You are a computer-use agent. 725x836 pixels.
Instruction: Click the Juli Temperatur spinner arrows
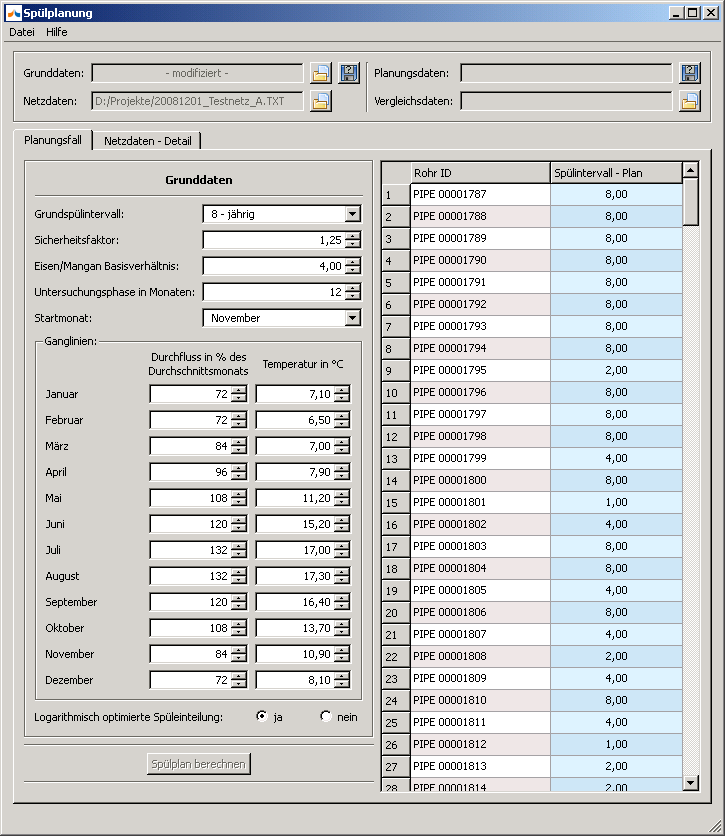342,550
